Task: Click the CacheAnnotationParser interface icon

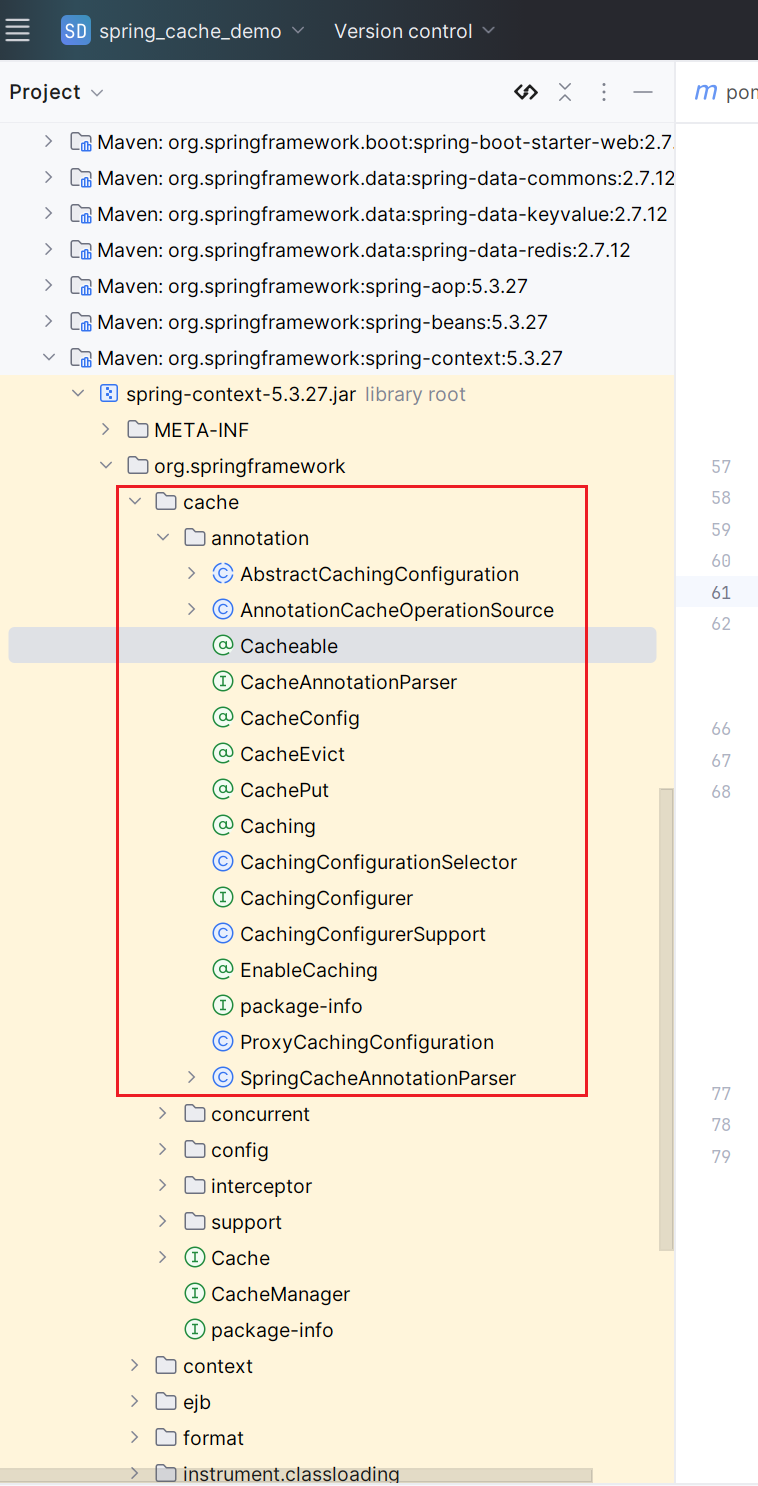Action: (x=223, y=682)
